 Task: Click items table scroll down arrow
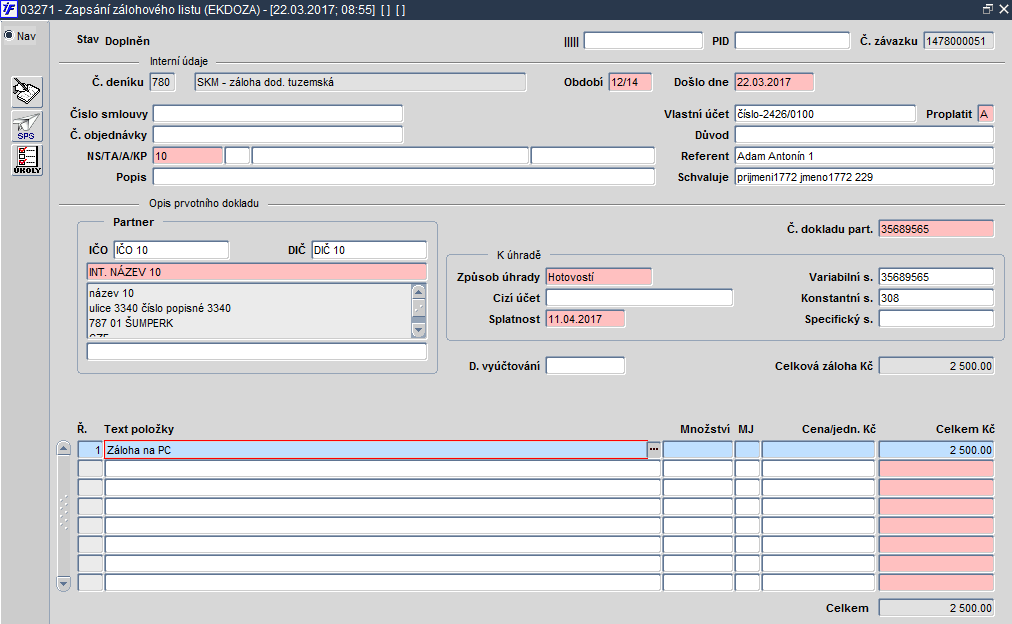63,583
